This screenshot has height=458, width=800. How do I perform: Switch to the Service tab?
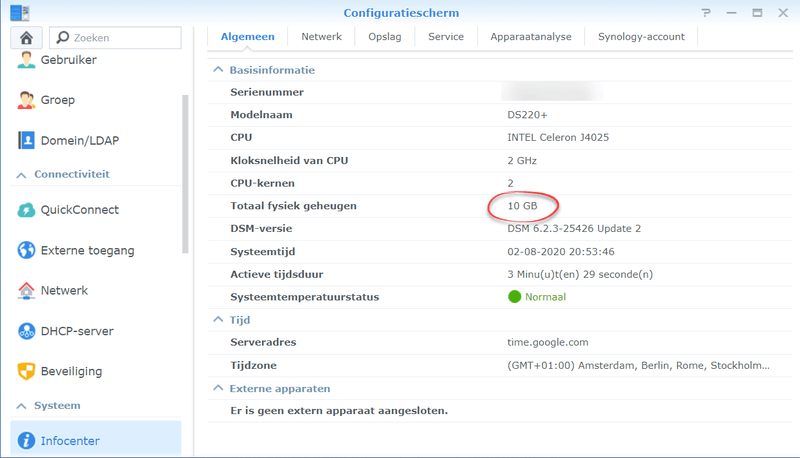446,37
